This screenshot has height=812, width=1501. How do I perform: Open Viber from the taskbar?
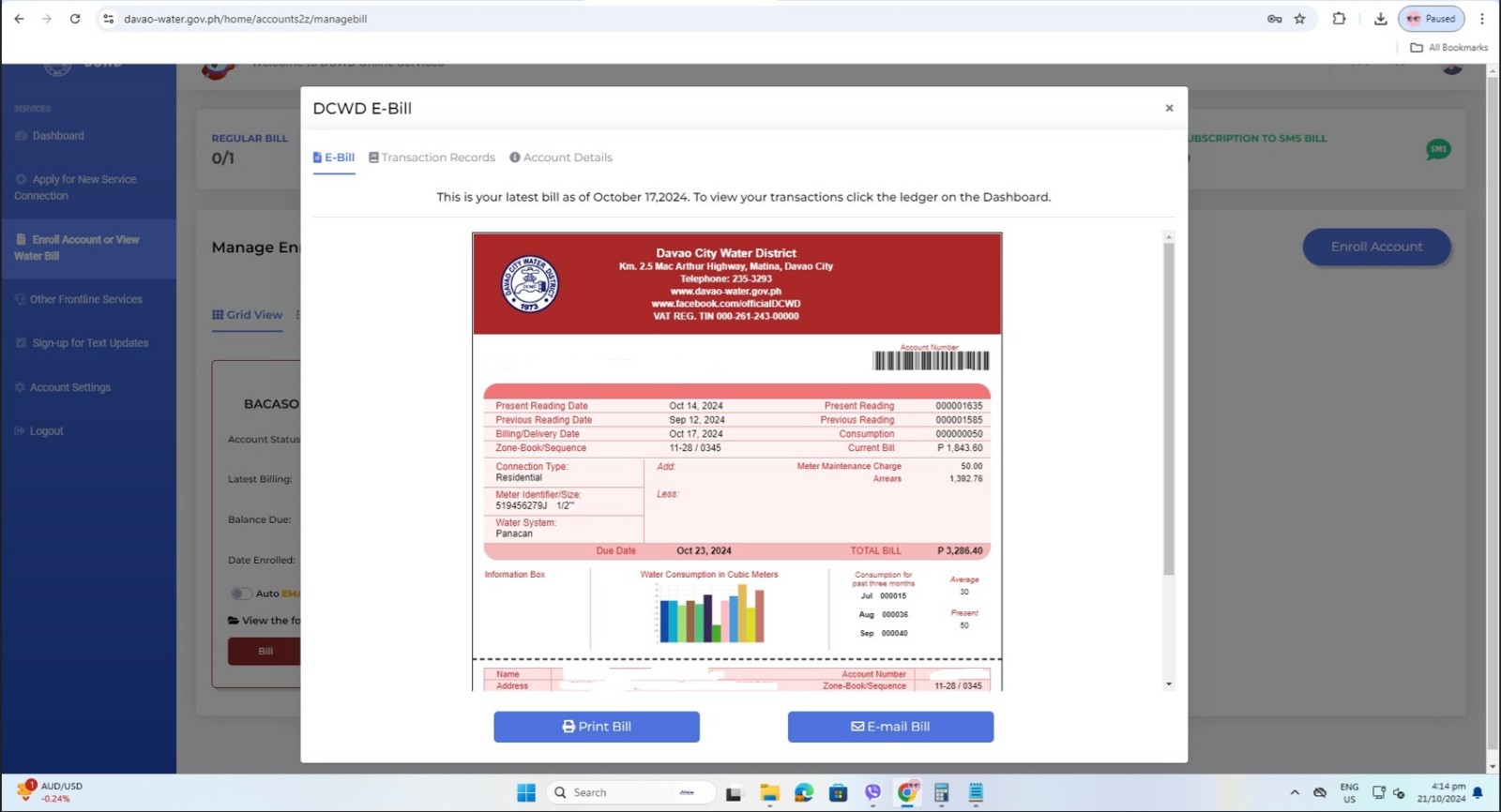pyautogui.click(x=873, y=793)
